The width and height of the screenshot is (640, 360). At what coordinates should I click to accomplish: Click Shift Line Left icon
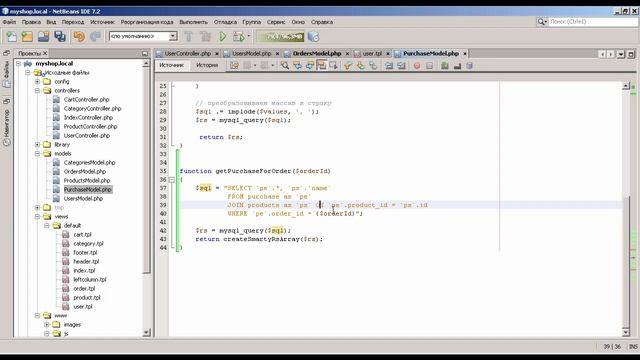point(389,65)
